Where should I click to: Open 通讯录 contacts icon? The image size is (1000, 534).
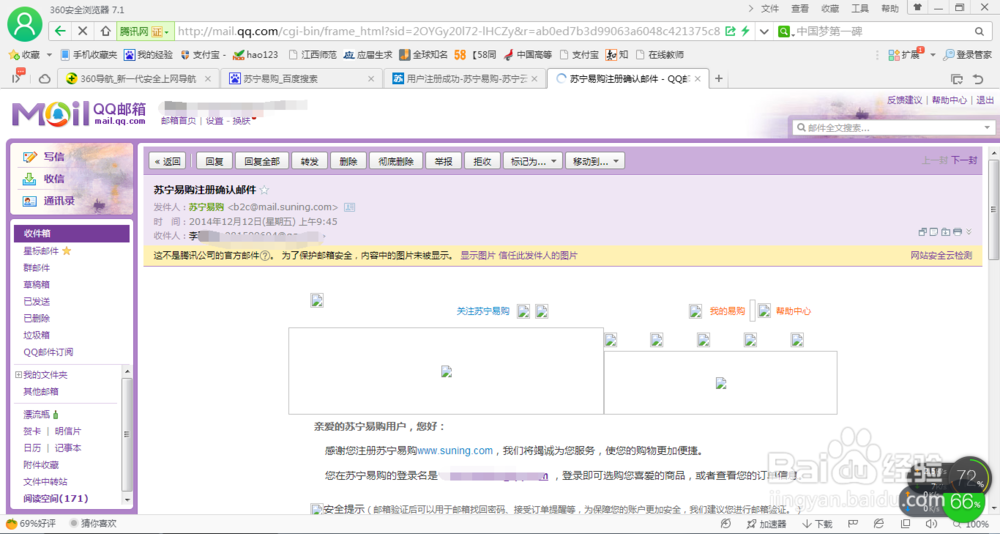click(29, 201)
